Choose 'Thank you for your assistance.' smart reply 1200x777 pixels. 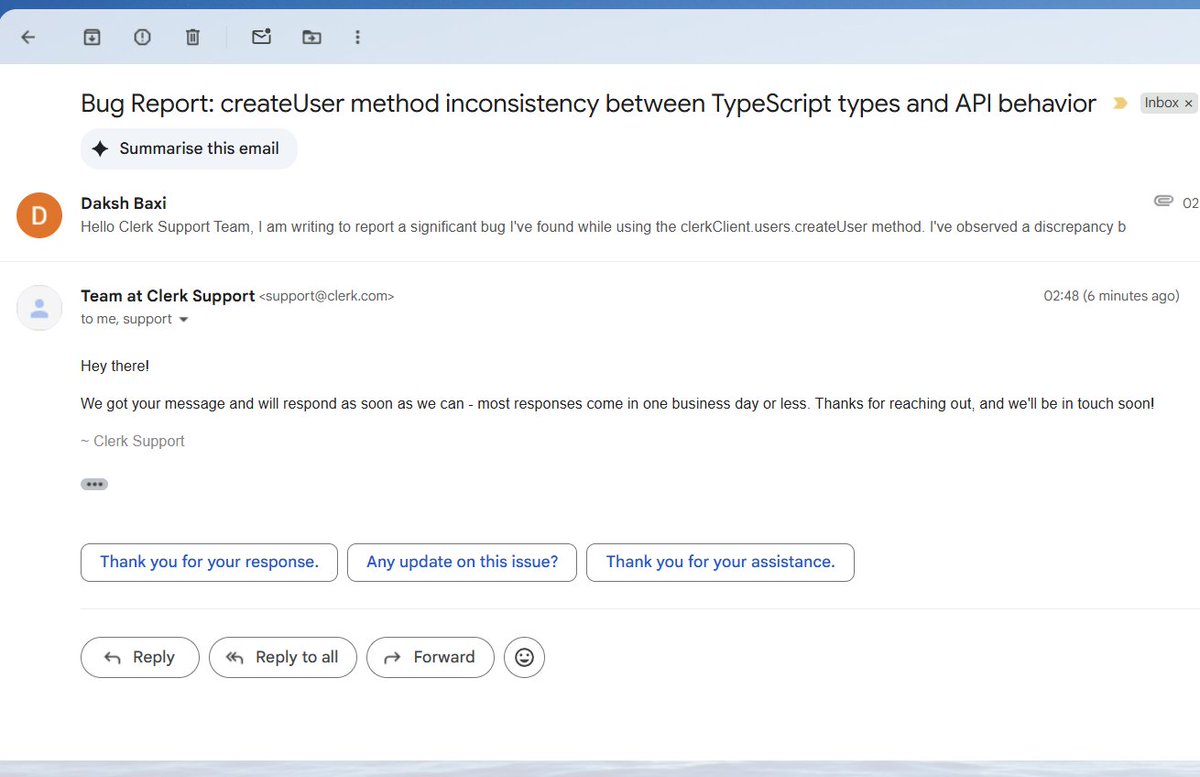pyautogui.click(x=720, y=562)
